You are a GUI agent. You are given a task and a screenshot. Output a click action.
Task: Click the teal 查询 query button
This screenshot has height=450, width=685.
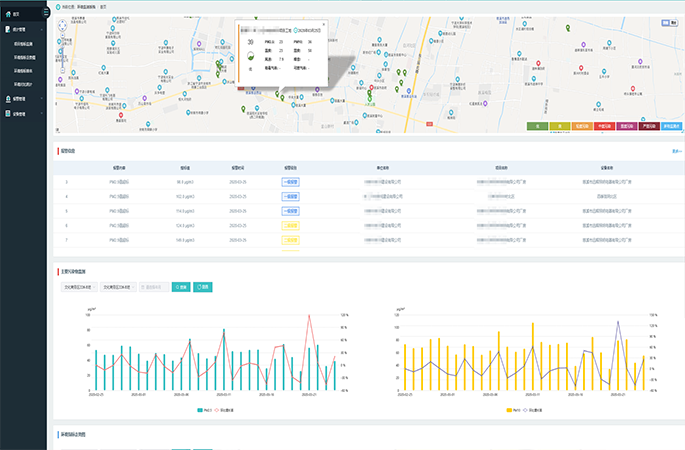180,287
